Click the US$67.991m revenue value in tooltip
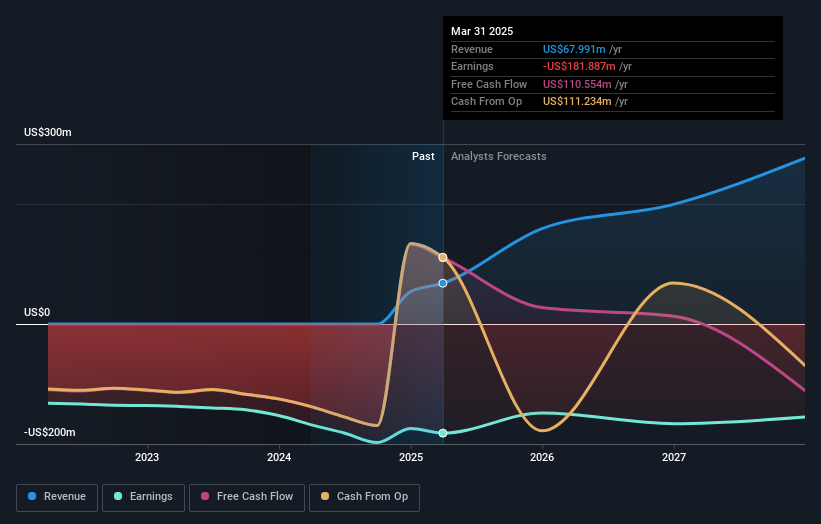The image size is (821, 524). [x=574, y=49]
